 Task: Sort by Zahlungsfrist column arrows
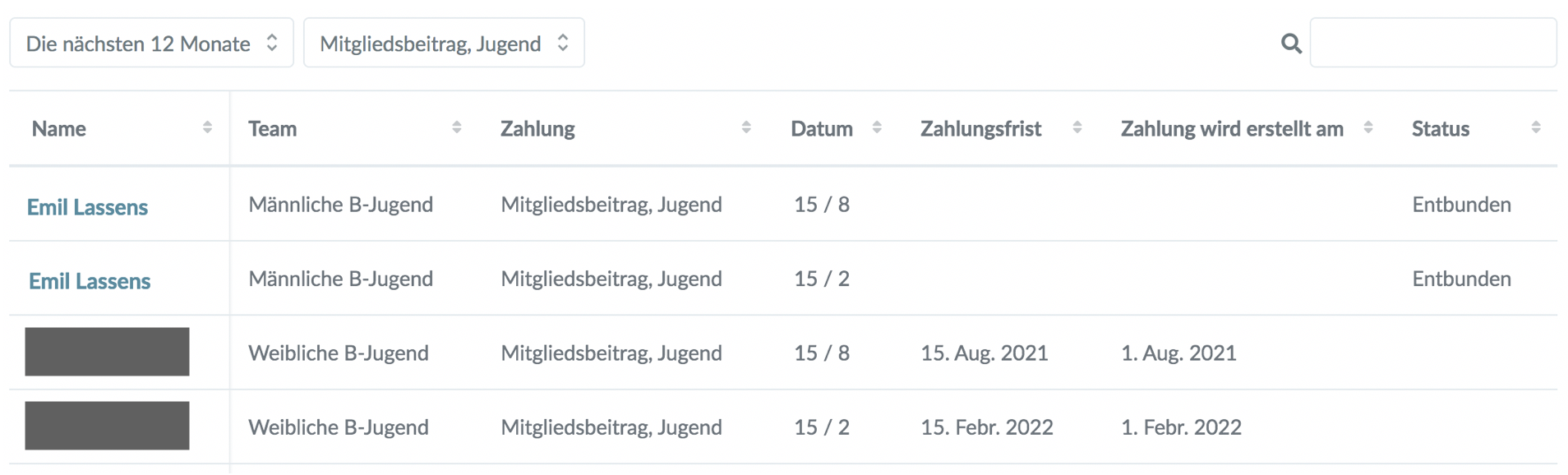tap(1077, 127)
